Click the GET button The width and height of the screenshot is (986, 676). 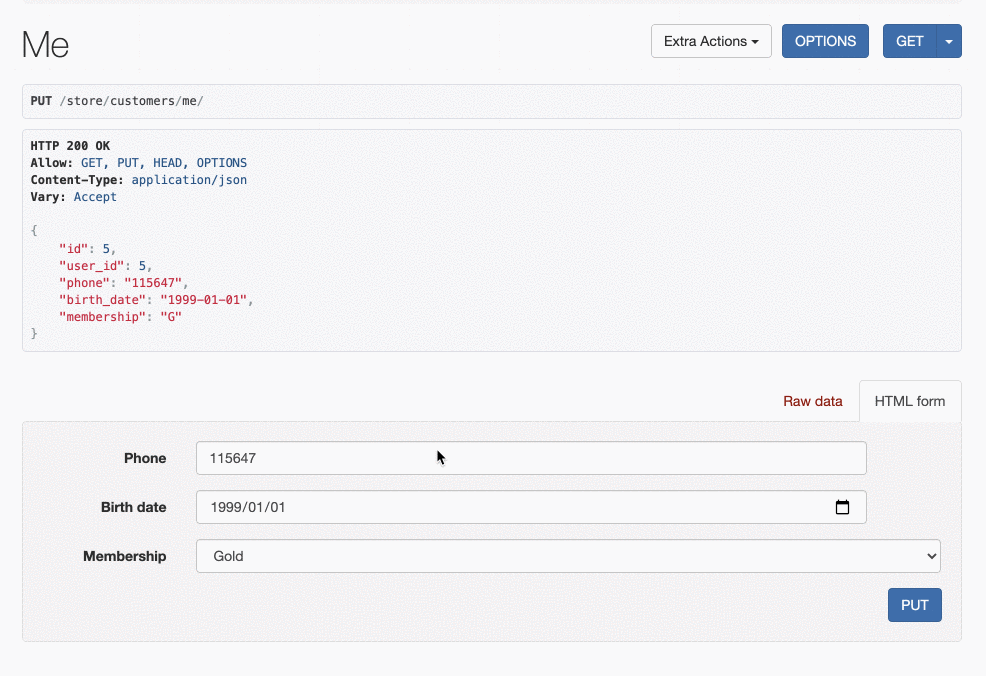[x=909, y=42]
